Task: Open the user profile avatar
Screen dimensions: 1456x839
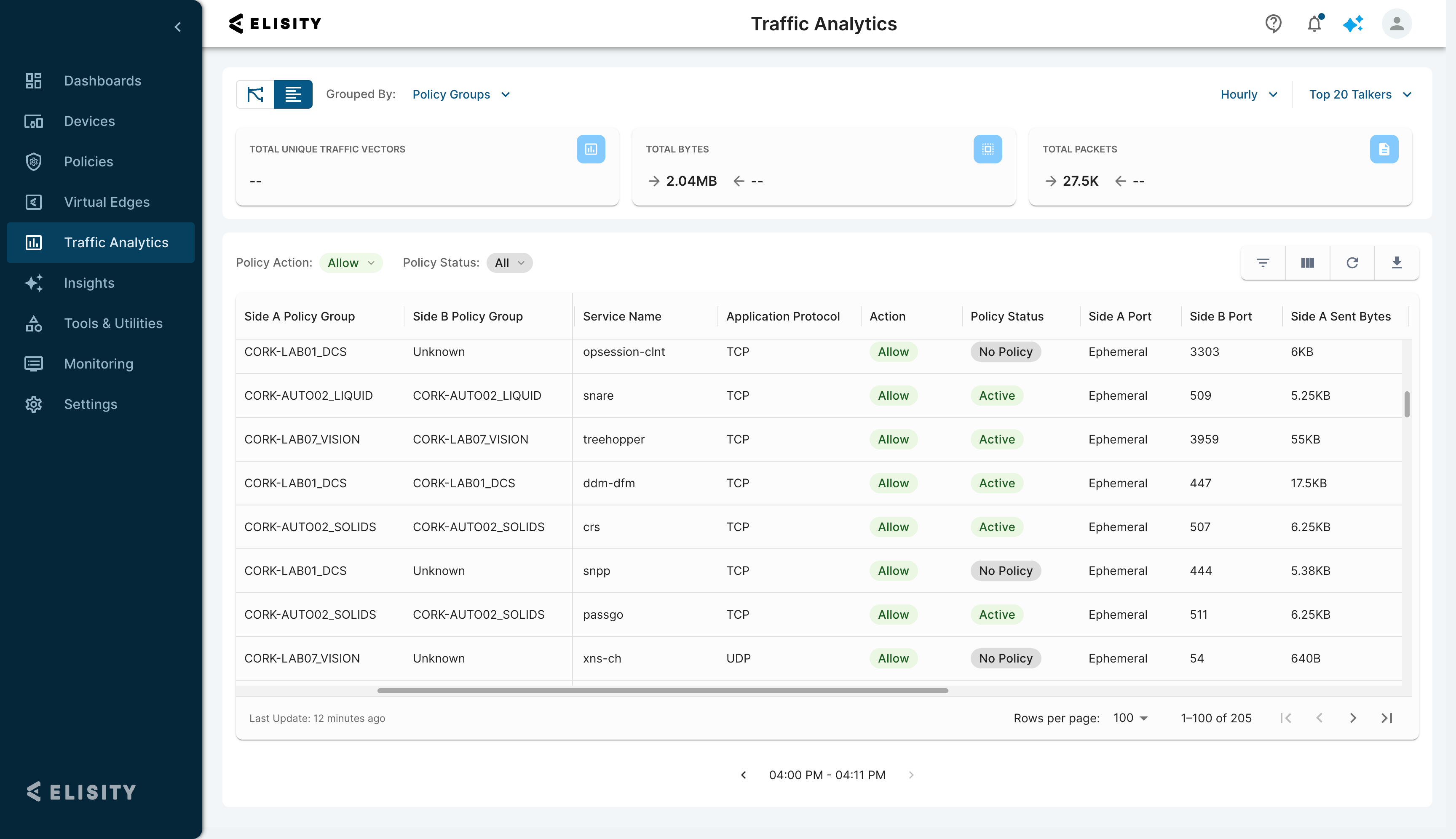Action: pos(1396,24)
